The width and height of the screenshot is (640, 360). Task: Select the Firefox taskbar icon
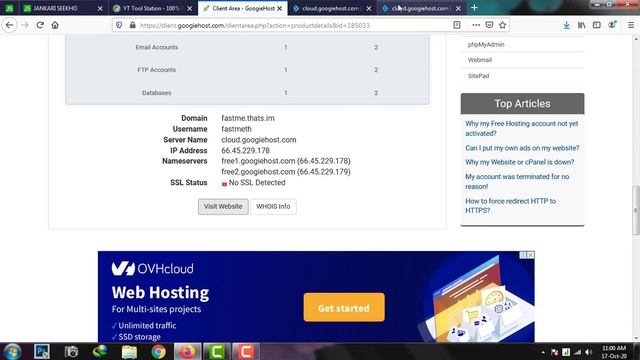pyautogui.click(x=188, y=351)
